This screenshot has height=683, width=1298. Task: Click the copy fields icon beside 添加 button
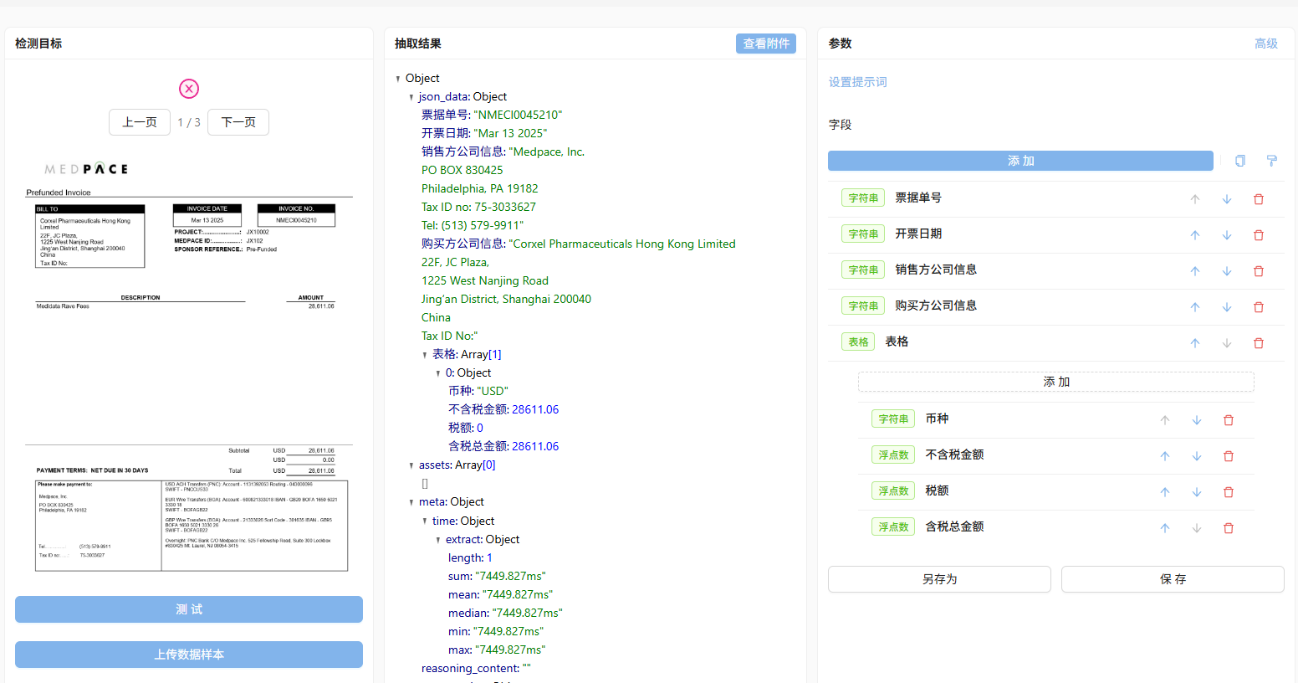point(1239,160)
